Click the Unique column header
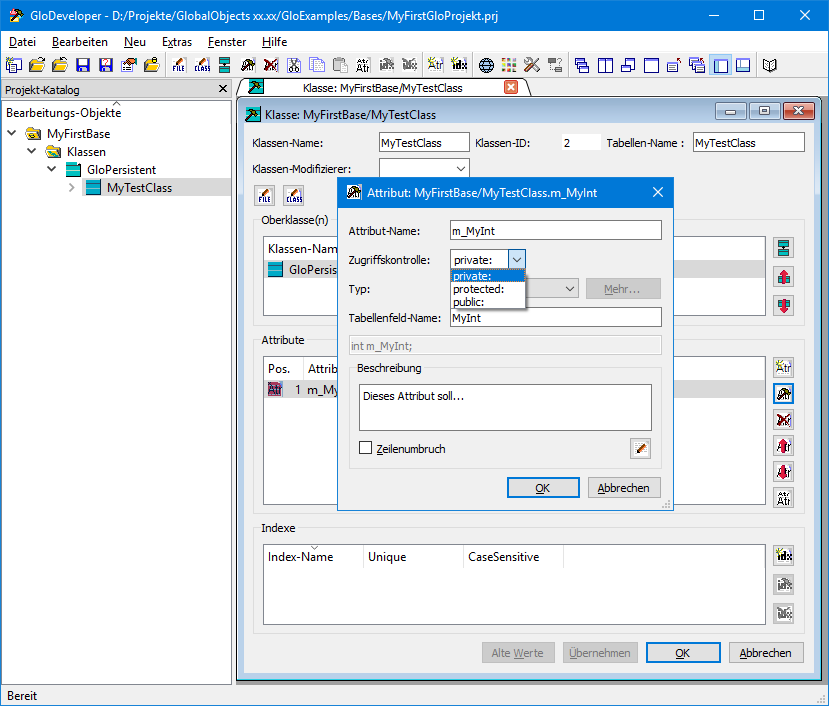The image size is (829, 706). click(413, 556)
